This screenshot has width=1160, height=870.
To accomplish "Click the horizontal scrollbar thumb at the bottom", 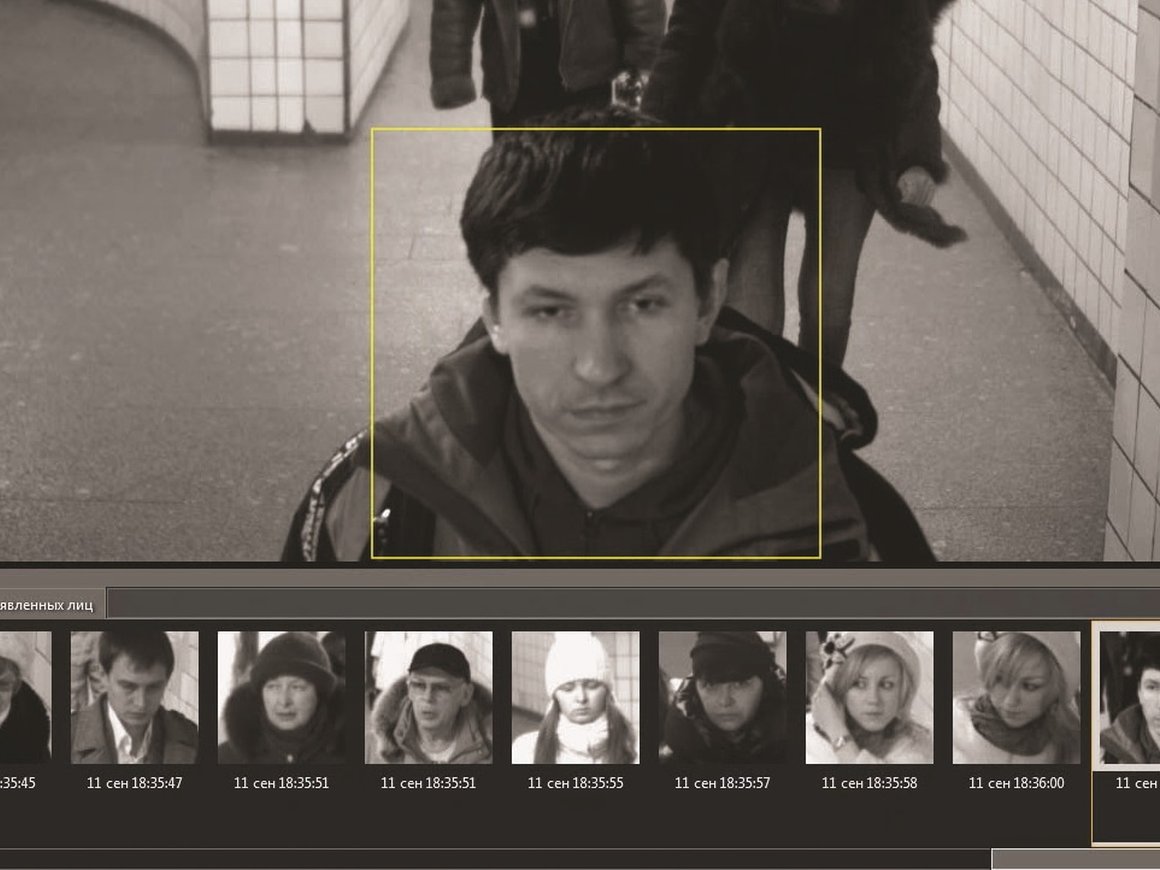I will [1075, 859].
